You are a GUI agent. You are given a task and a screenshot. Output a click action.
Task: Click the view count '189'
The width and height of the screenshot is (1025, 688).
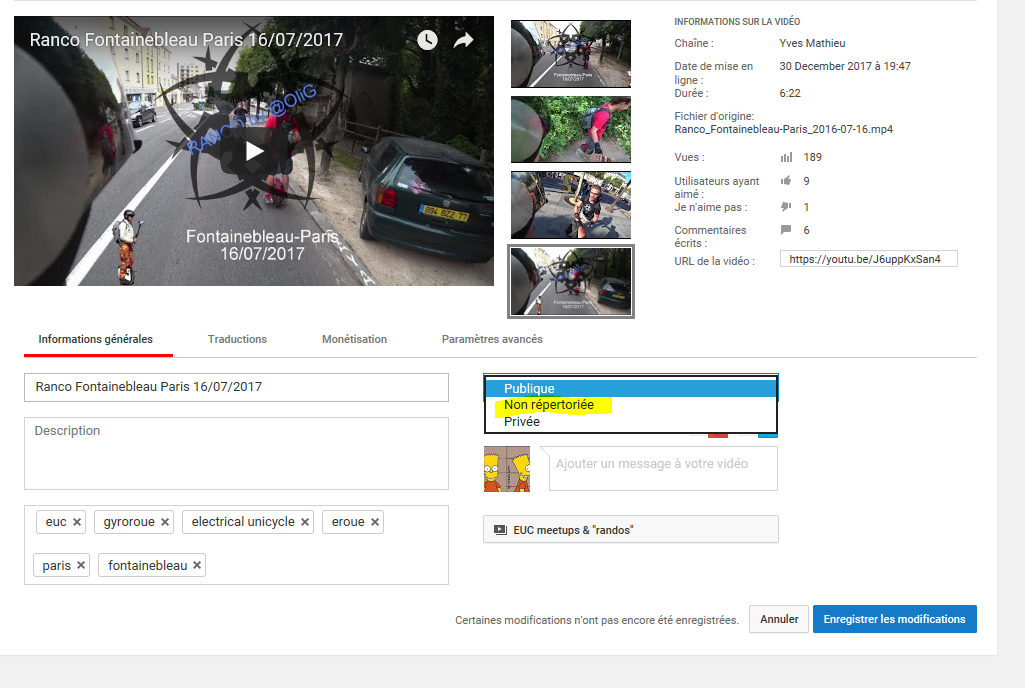pos(813,158)
